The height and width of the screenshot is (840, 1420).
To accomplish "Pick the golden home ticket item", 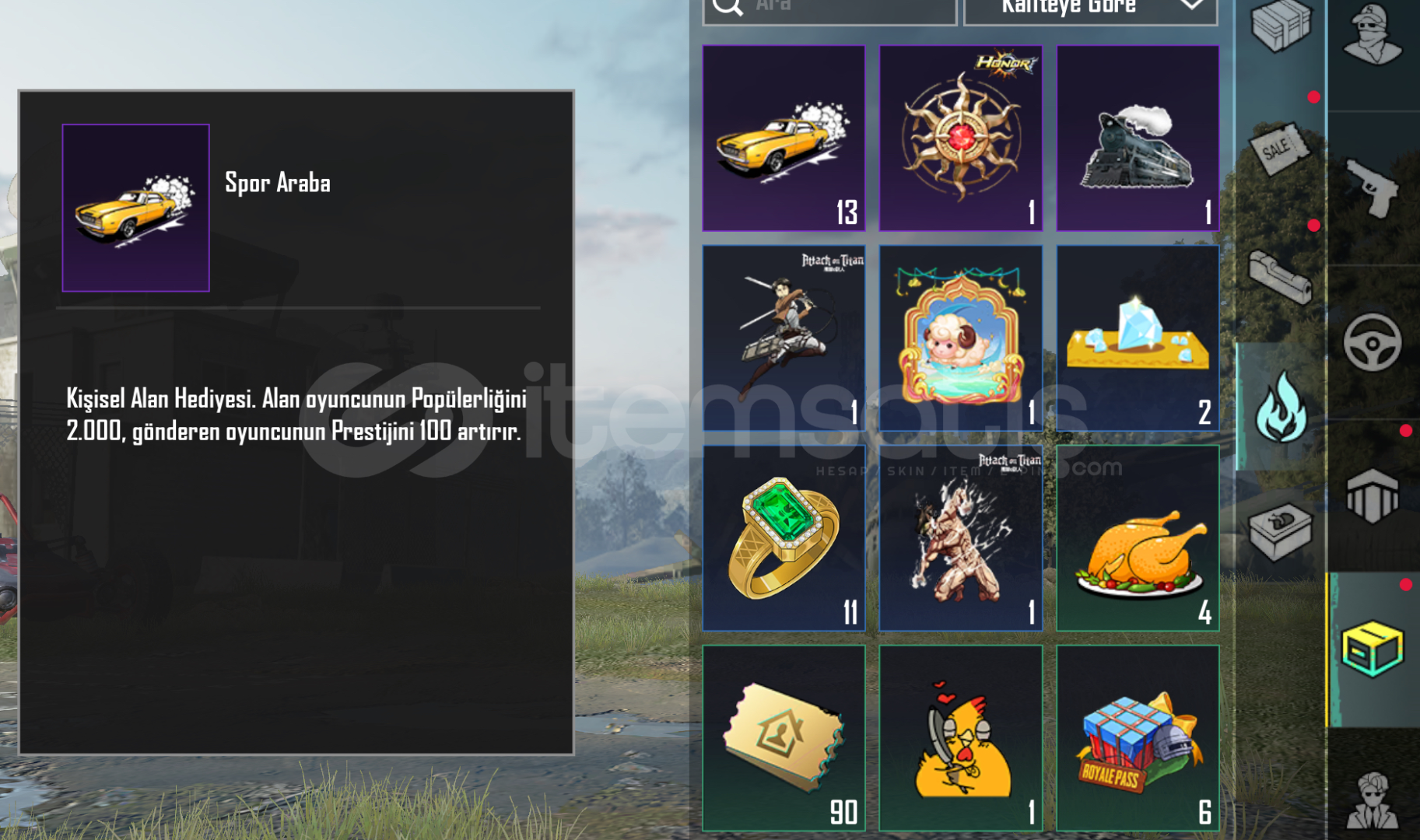I will click(784, 738).
